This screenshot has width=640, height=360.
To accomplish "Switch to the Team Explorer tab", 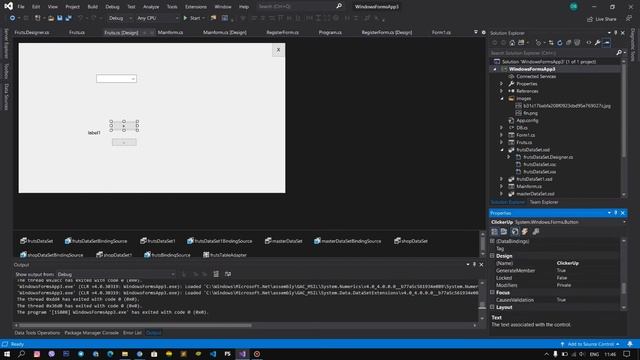I will click(544, 202).
